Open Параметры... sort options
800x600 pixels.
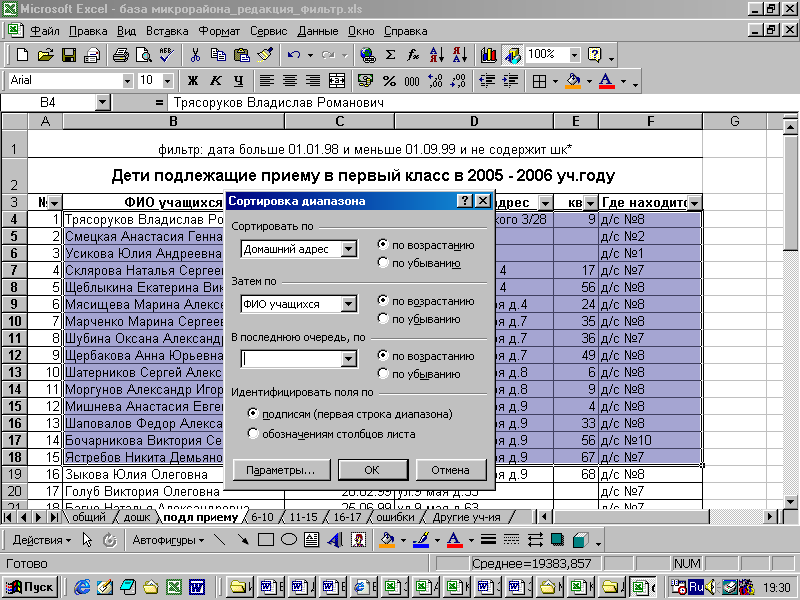281,470
